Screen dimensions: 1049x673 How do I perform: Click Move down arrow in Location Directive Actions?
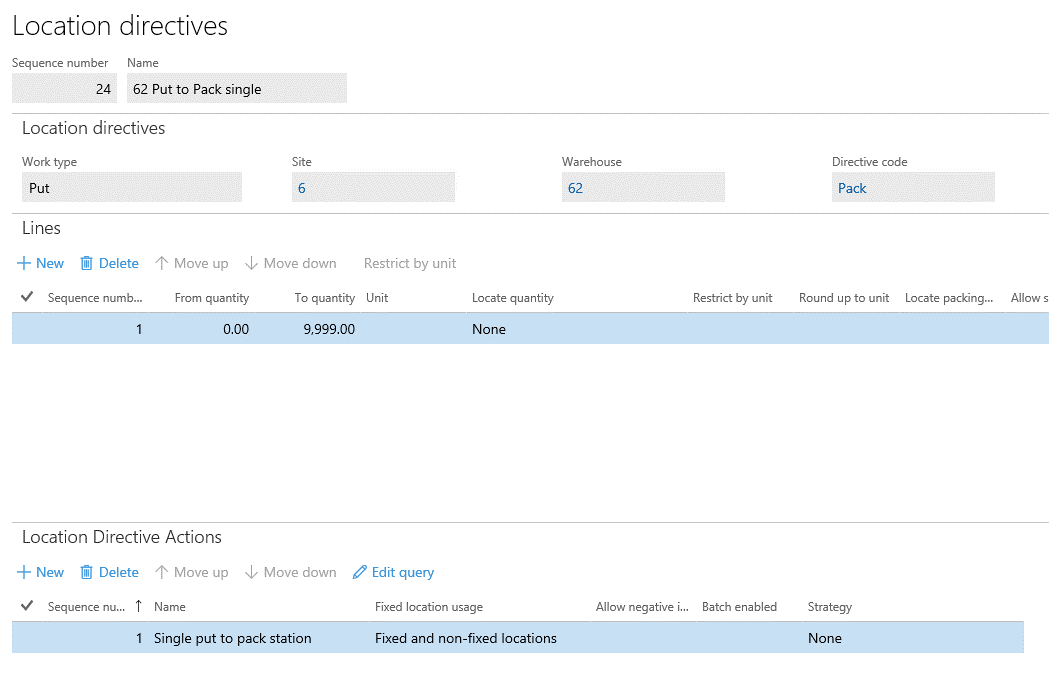[251, 573]
